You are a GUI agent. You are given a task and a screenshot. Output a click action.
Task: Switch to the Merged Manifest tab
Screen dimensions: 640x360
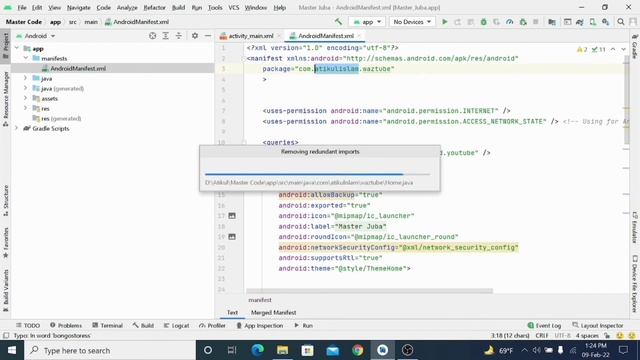(273, 312)
